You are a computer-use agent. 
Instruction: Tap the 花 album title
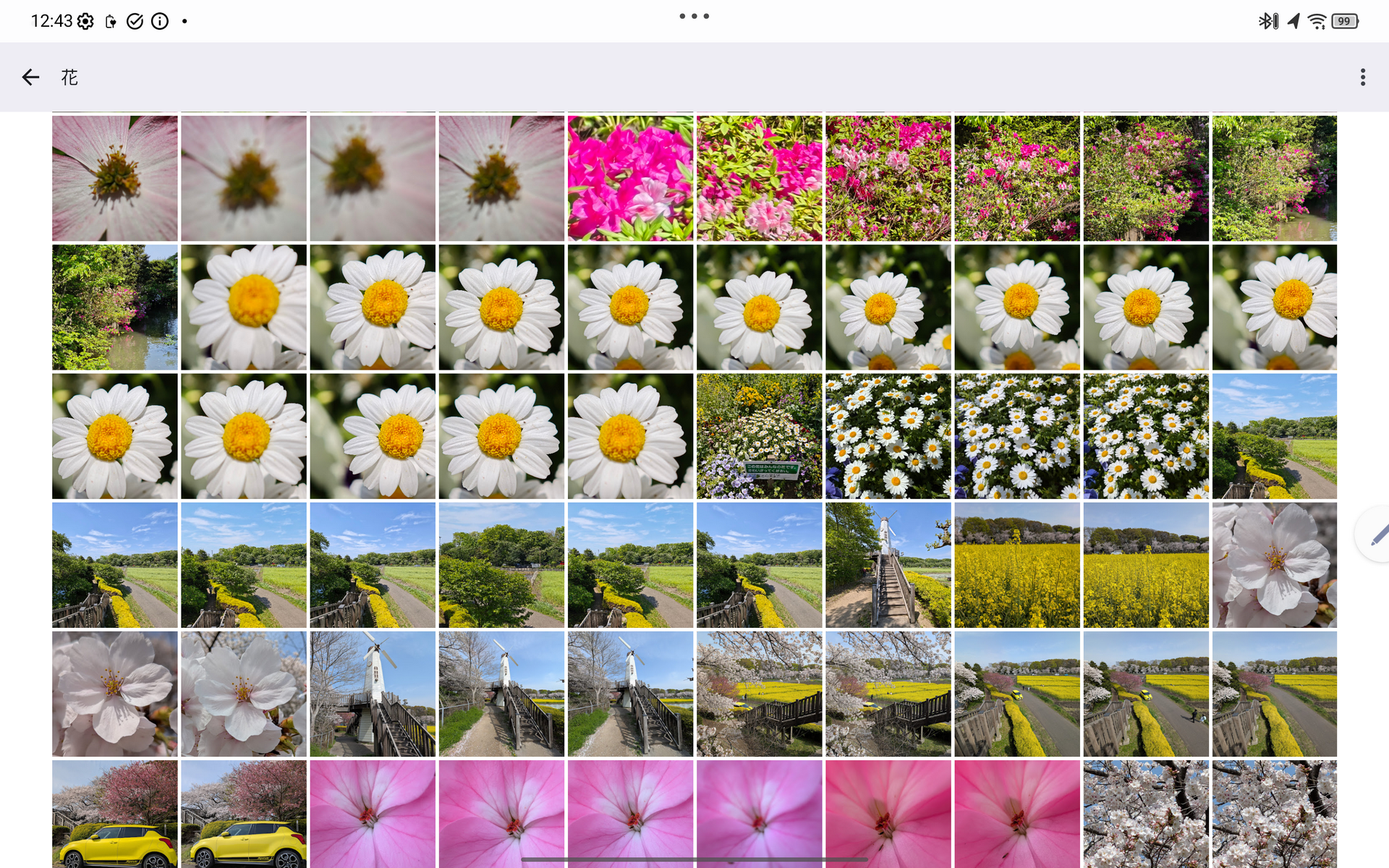coord(69,77)
